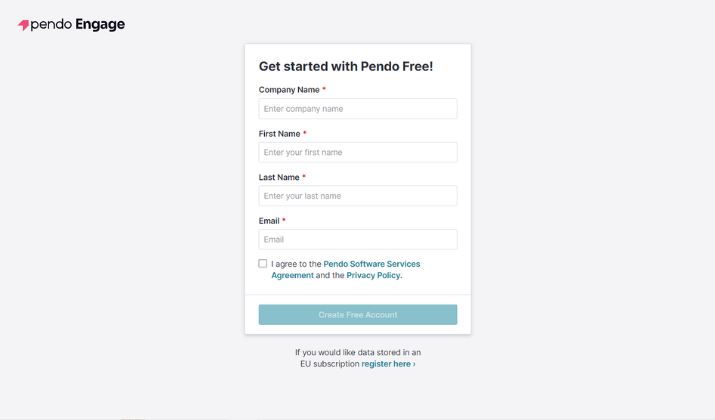Select the Last Name text box
This screenshot has width=715, height=420.
(x=357, y=196)
